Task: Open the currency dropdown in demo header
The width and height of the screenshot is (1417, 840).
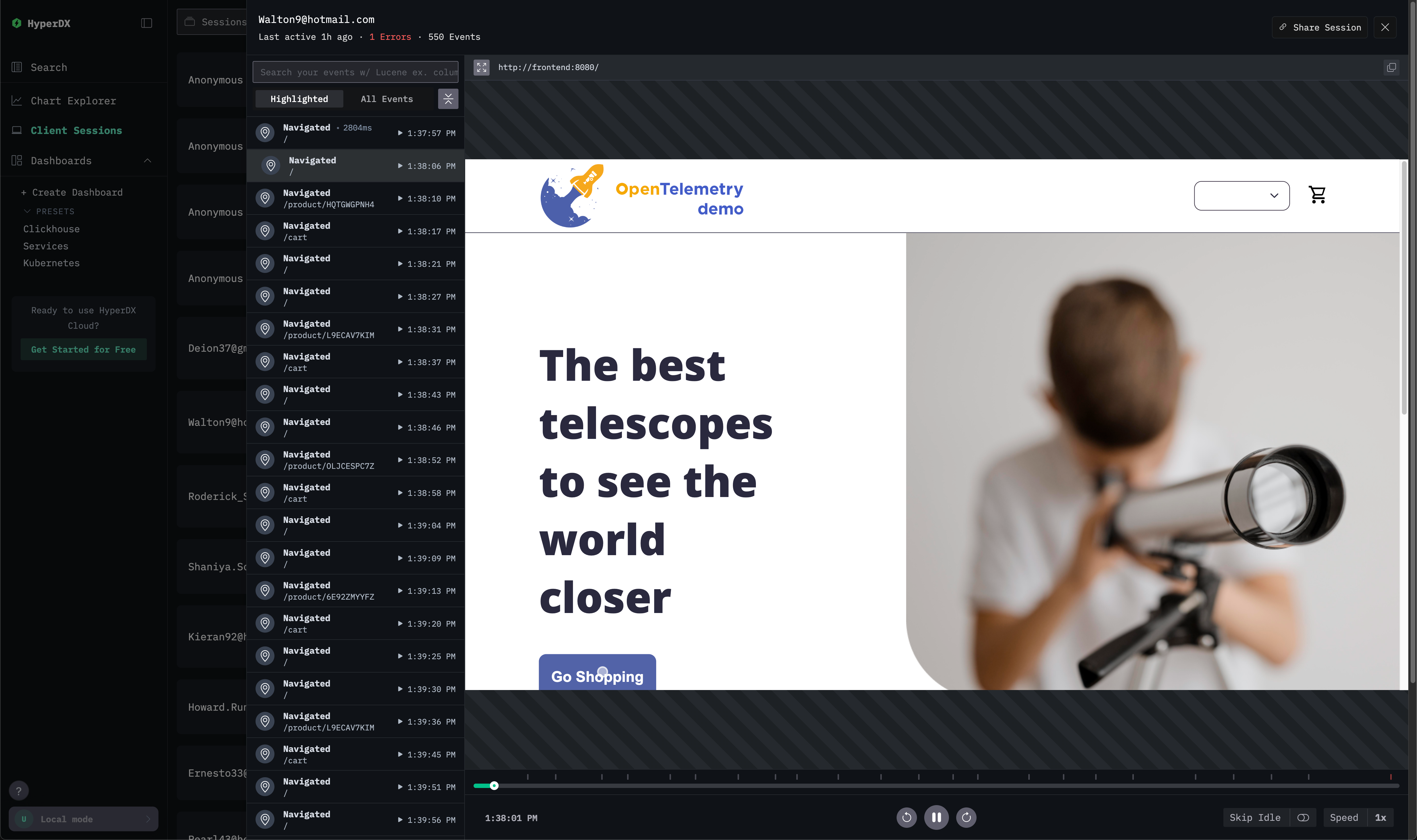Action: tap(1241, 196)
